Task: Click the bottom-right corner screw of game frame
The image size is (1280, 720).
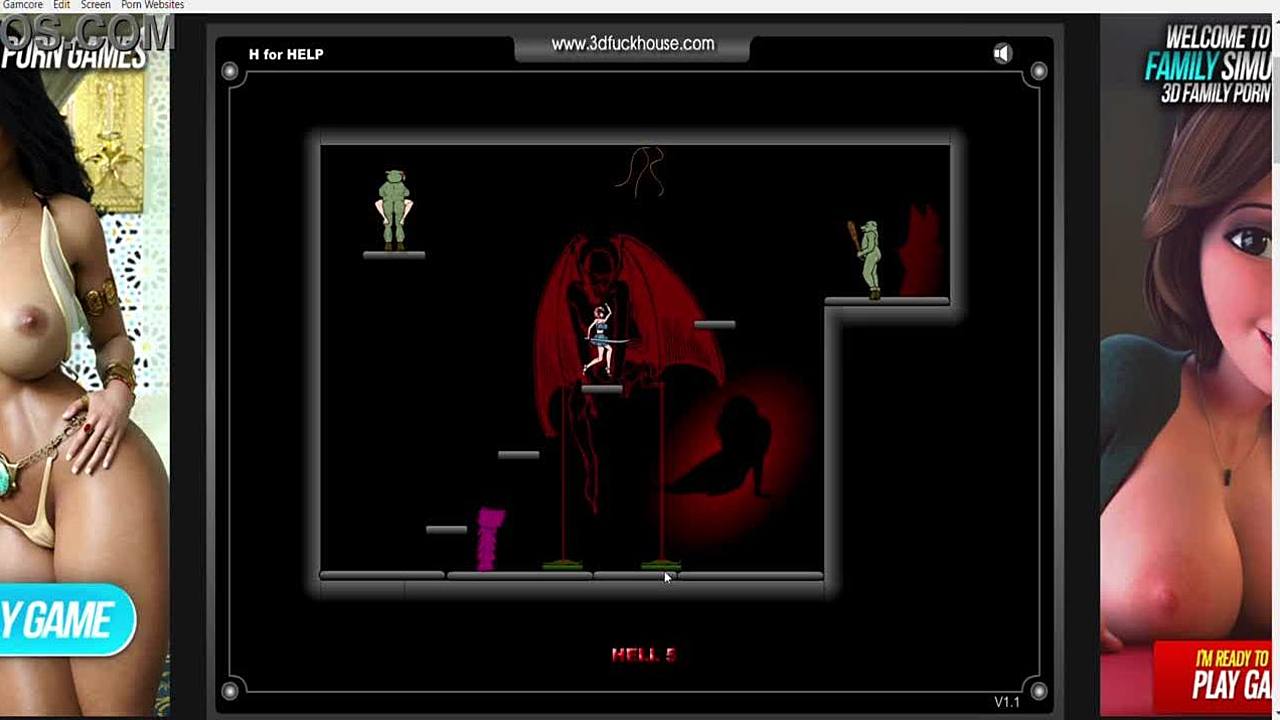Action: click(1038, 690)
